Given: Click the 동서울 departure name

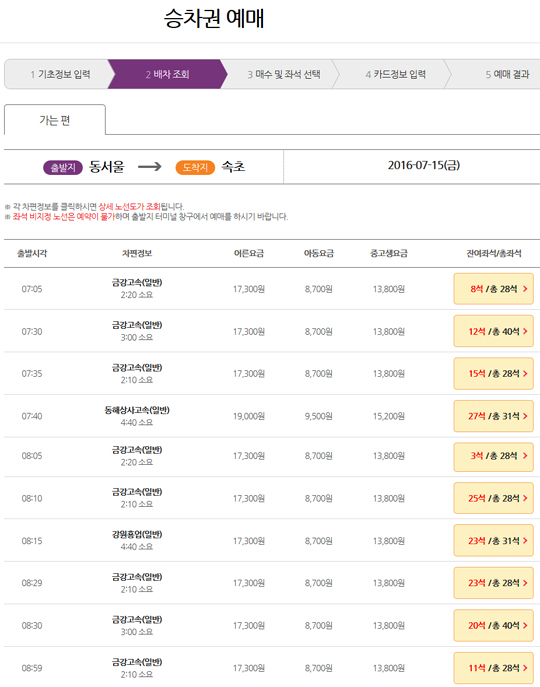Looking at the screenshot, I should 107,167.
